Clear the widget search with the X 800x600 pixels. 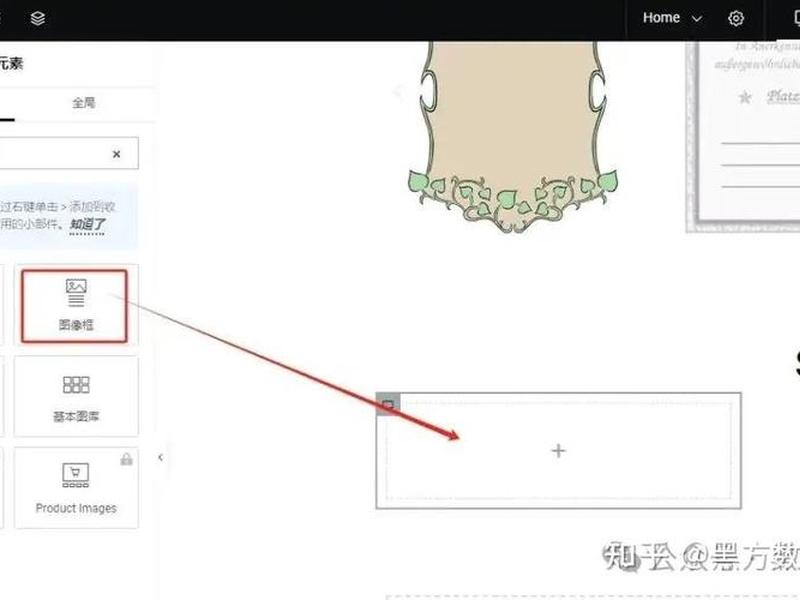tap(116, 154)
